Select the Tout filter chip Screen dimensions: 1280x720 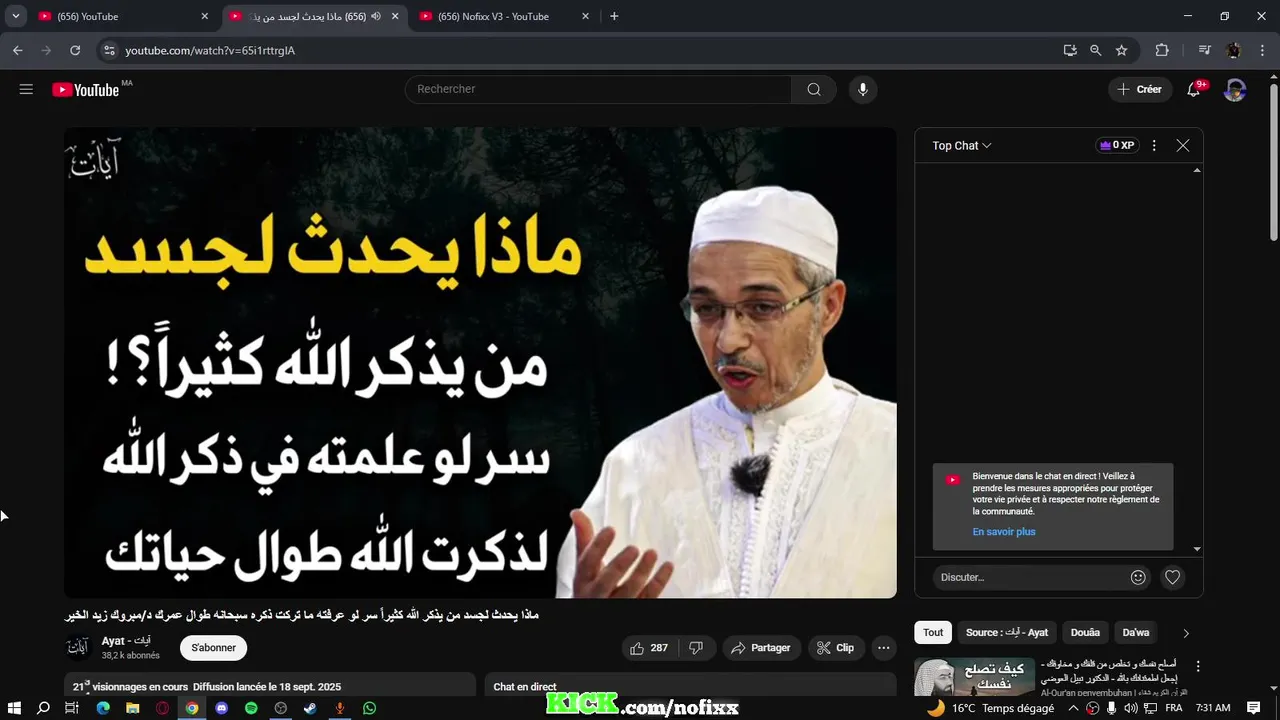pyautogui.click(x=933, y=633)
